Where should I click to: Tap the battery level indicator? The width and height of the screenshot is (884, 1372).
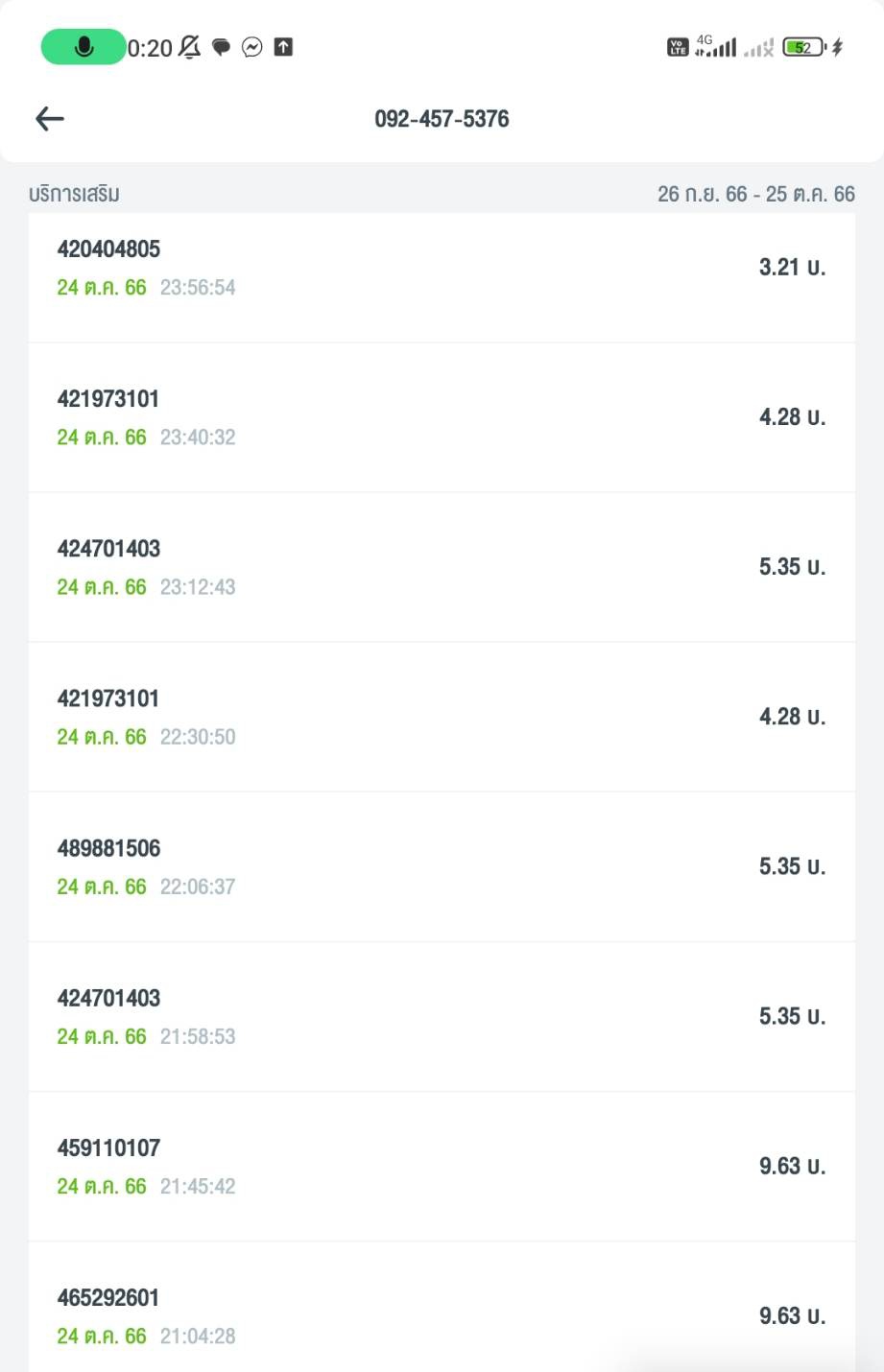(803, 47)
